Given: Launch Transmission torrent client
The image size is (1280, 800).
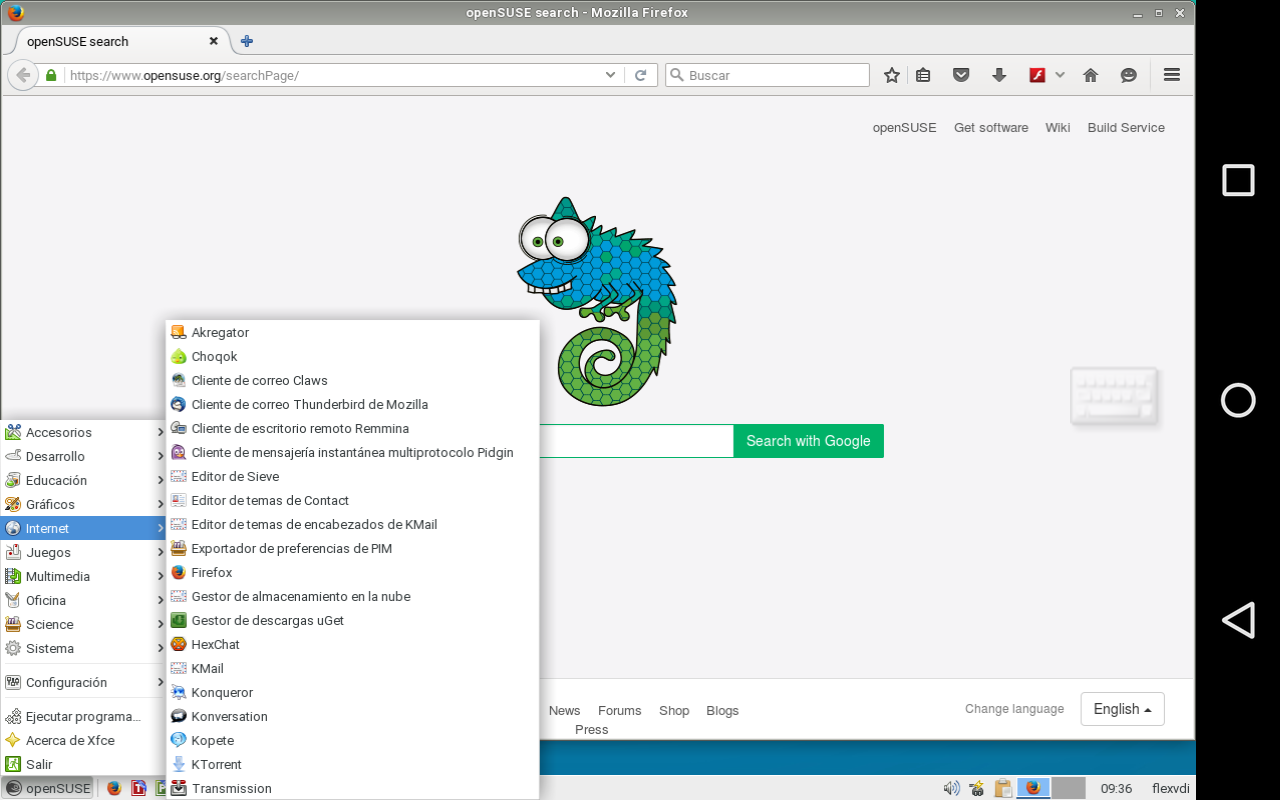Looking at the screenshot, I should [x=352, y=788].
